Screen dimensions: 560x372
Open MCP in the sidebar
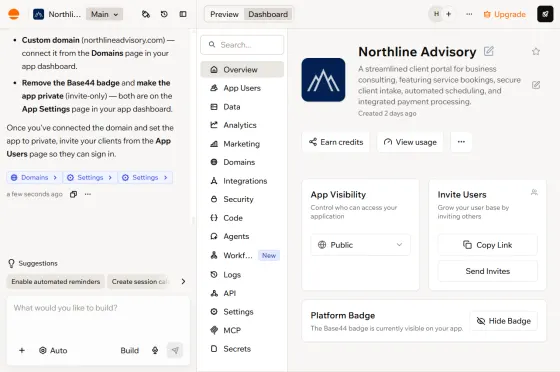point(242,331)
